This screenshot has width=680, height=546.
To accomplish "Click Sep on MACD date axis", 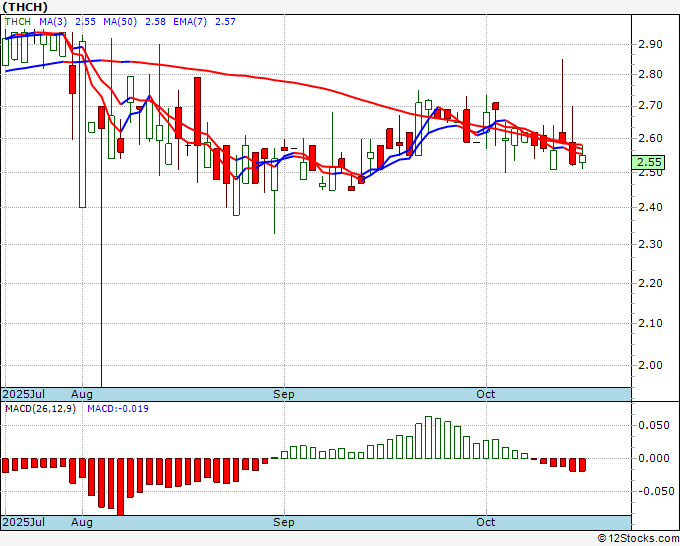I will [284, 522].
